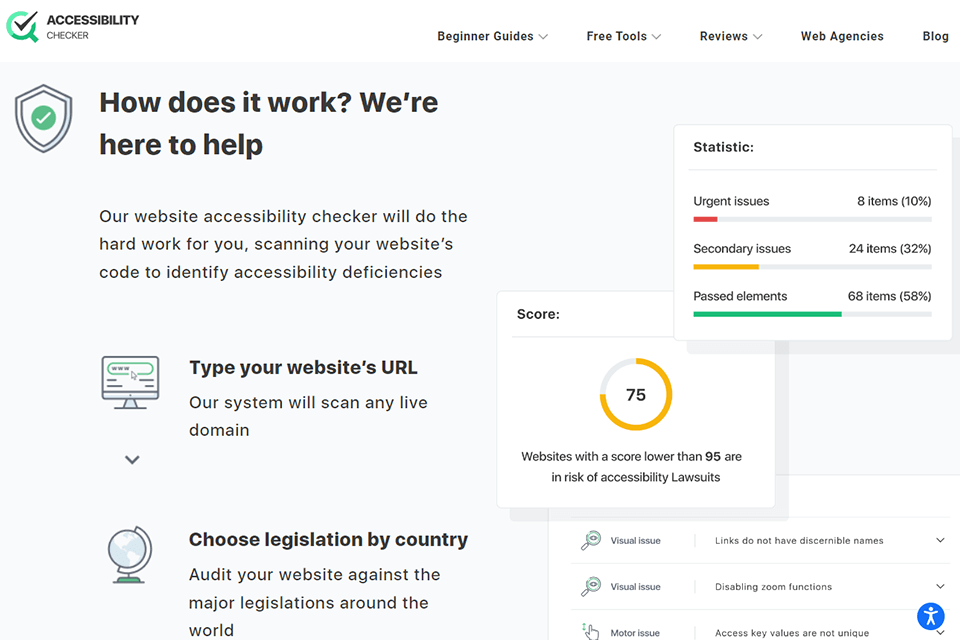Image resolution: width=960 pixels, height=640 pixels.
Task: Expand the Beginner Guides chevron arrow
Action: click(543, 37)
